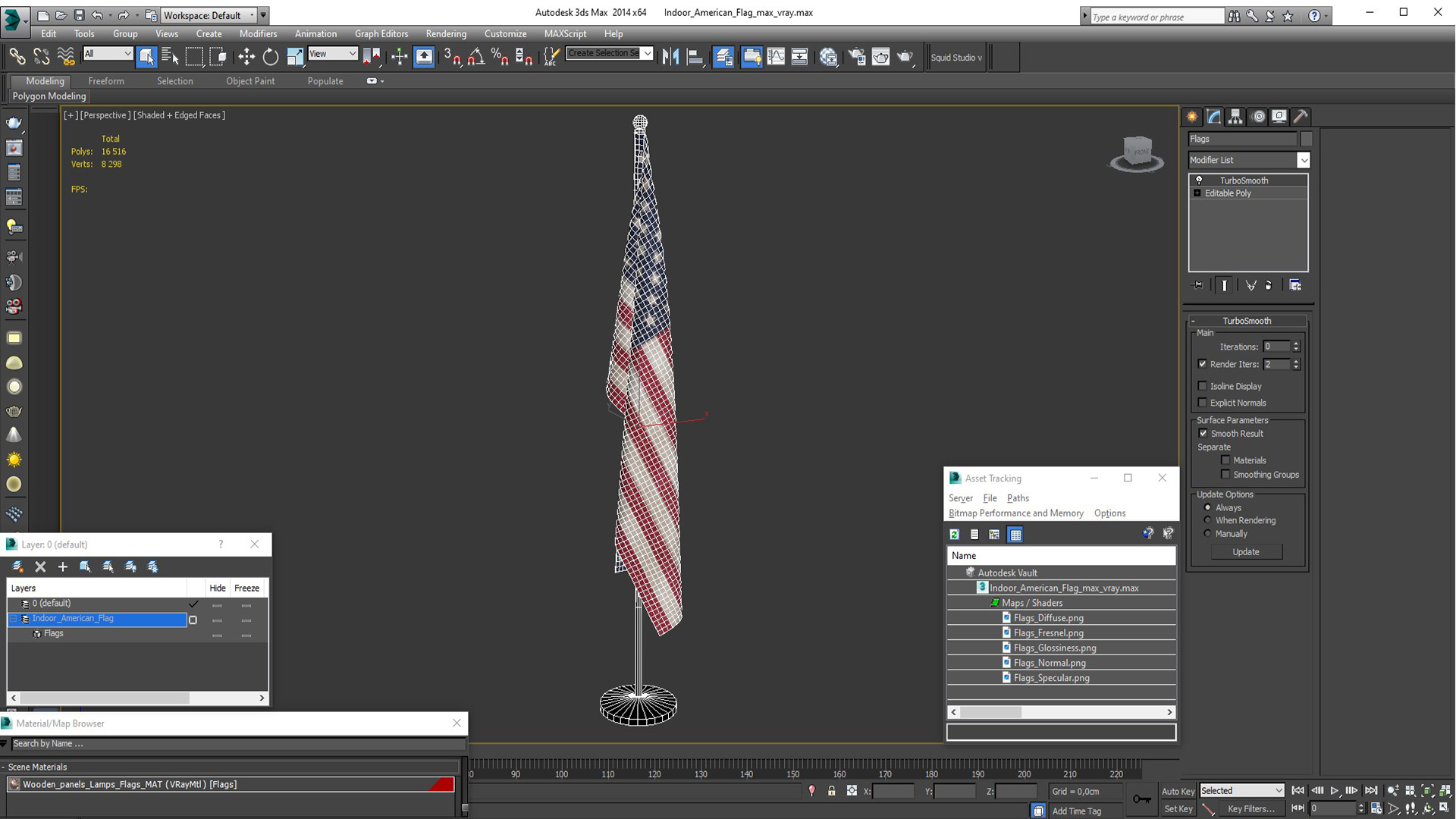The height and width of the screenshot is (819, 1456).
Task: Click the Unlink Selection tool
Action: coord(41,56)
